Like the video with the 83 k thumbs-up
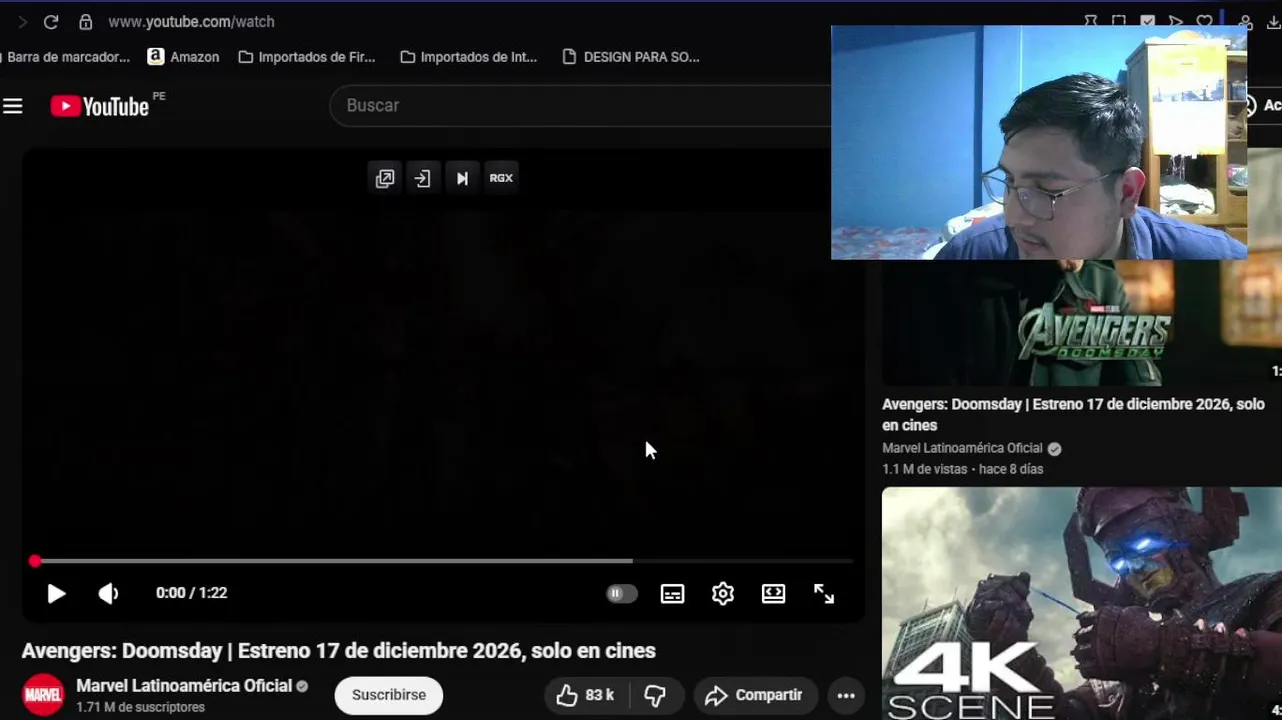Viewport: 1282px width, 720px height. pos(585,695)
